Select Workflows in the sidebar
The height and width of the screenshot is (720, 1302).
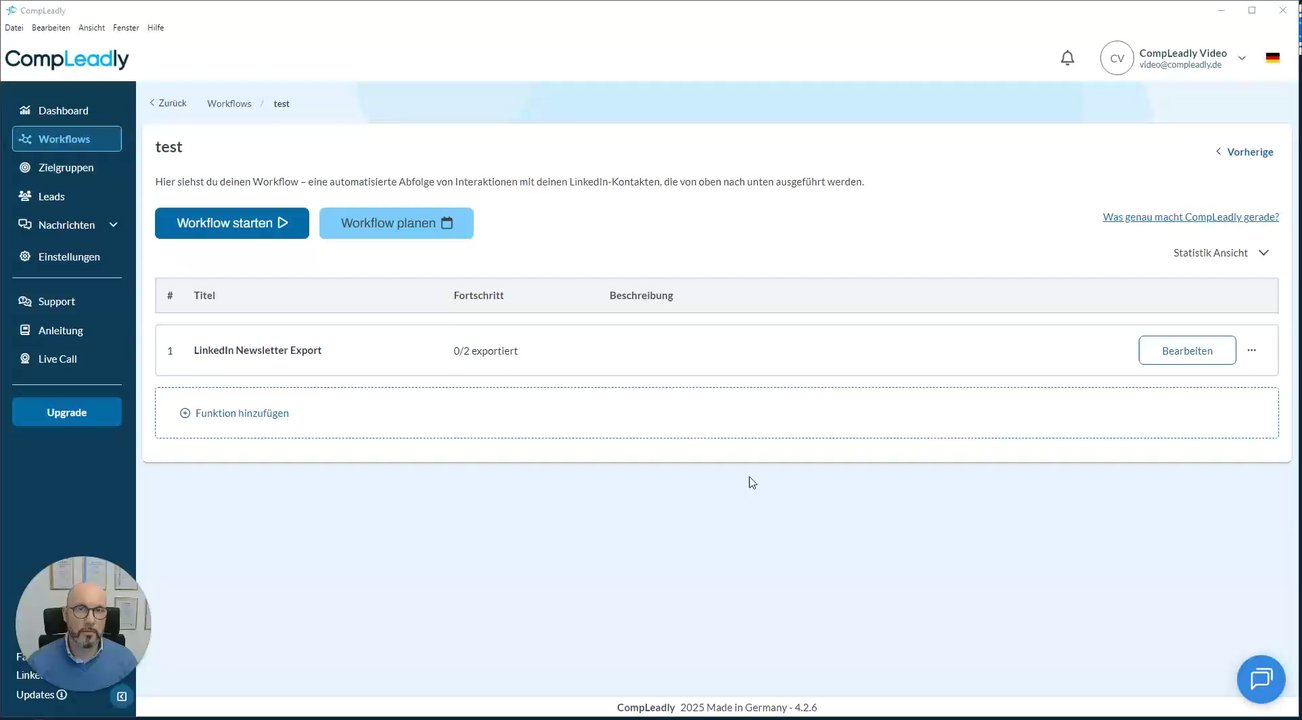coord(67,139)
